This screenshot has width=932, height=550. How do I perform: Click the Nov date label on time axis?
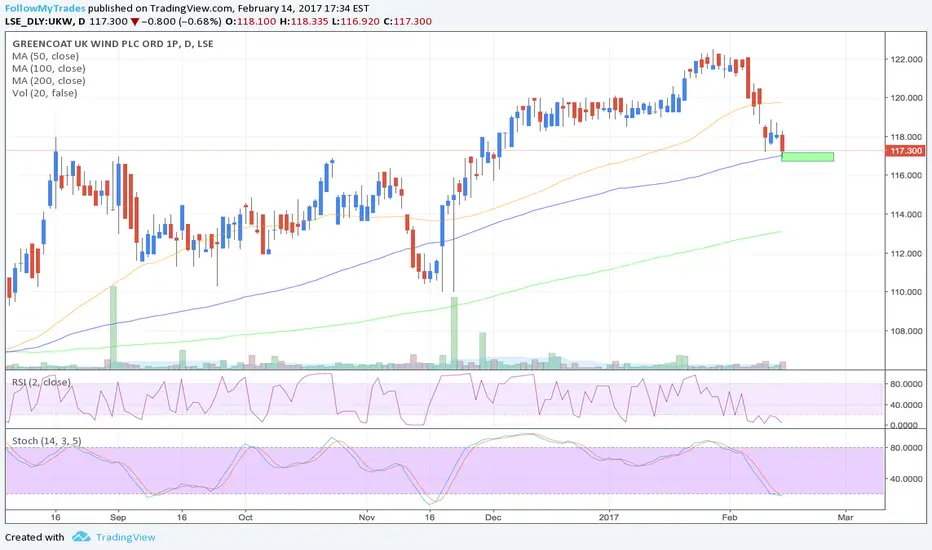(x=367, y=517)
